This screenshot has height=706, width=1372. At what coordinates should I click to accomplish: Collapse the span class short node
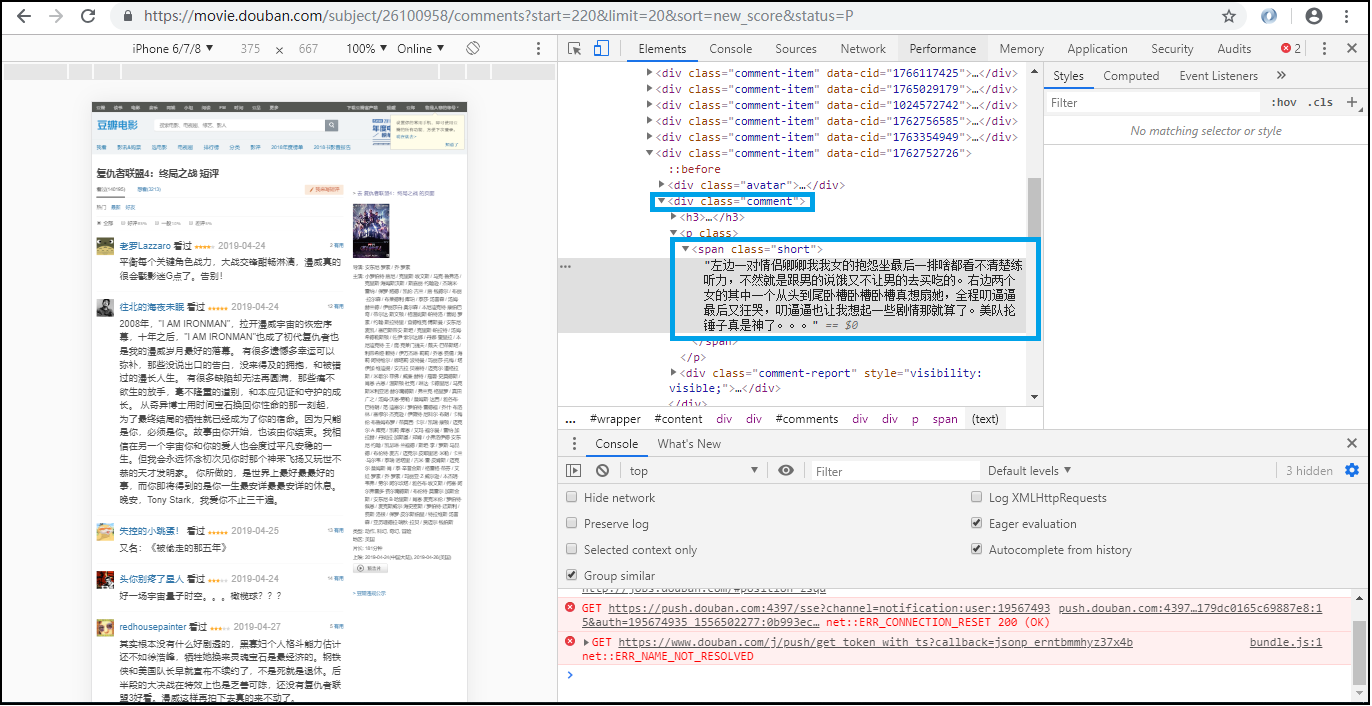(685, 249)
